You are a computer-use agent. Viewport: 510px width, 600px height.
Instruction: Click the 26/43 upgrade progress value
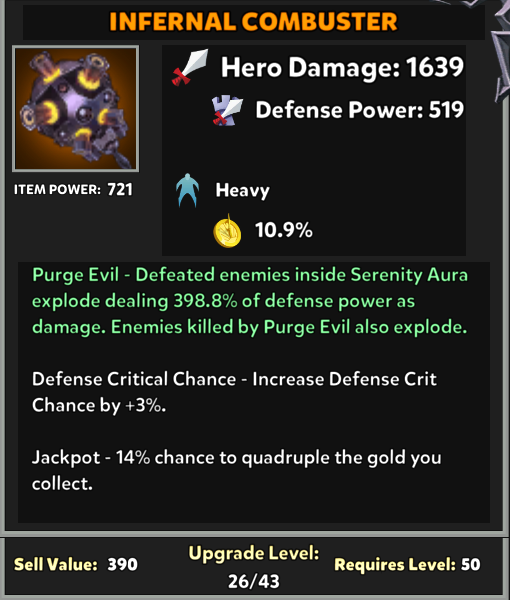(254, 581)
